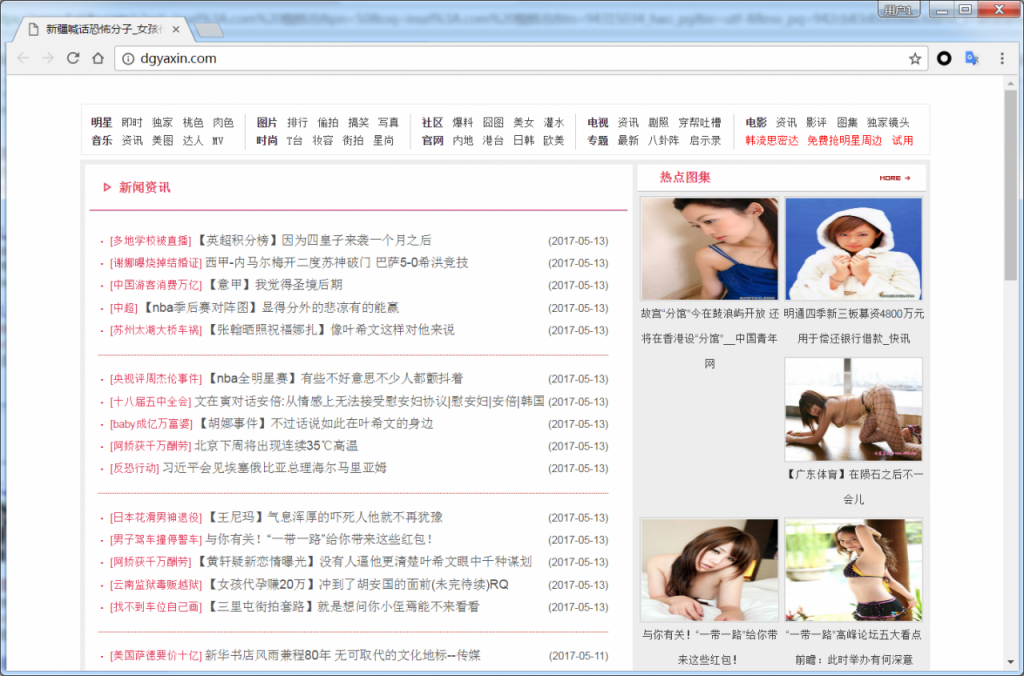Viewport: 1024px width, 676px height.
Task: Click the 街拍 link under 时尚
Action: click(x=353, y=140)
